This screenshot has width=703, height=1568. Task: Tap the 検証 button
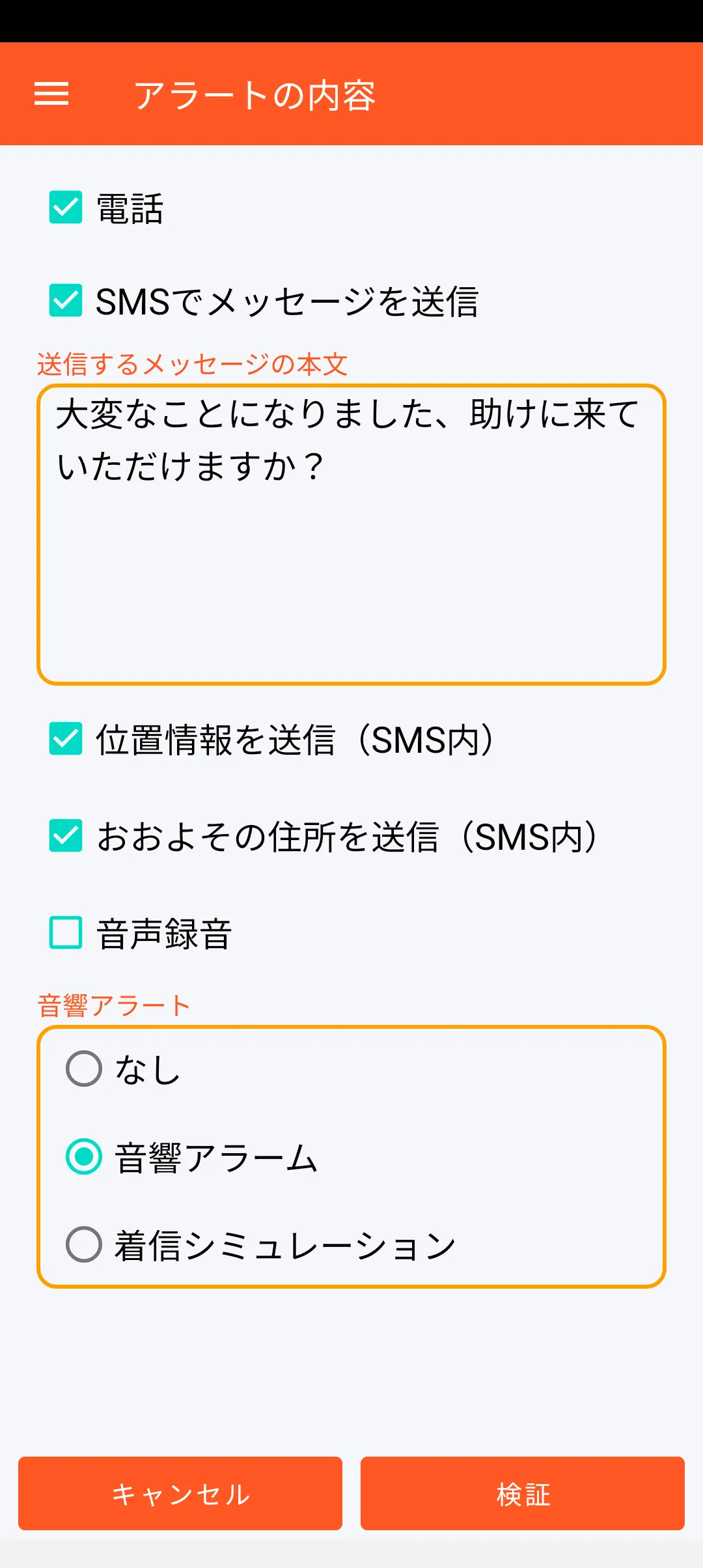pyautogui.click(x=522, y=1493)
